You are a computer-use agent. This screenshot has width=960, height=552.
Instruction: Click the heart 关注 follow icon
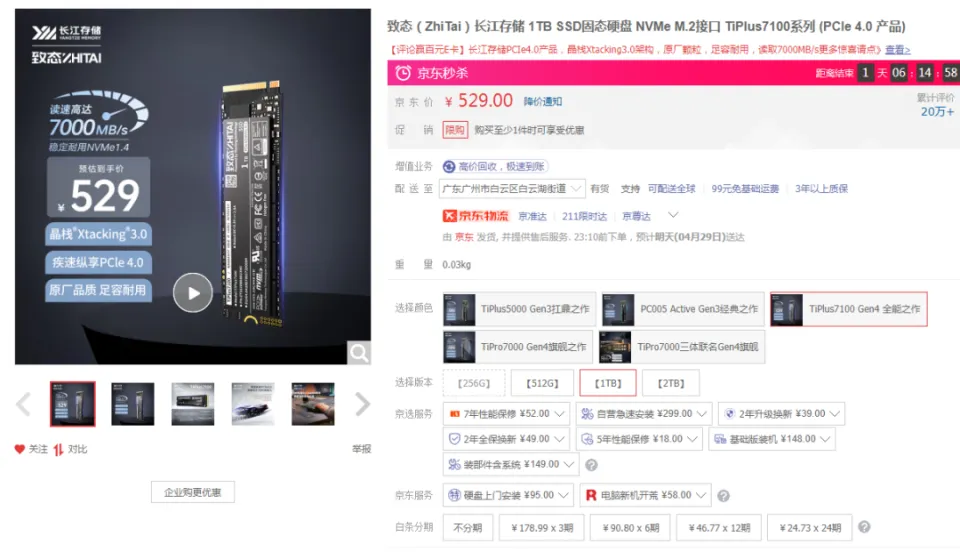pyautogui.click(x=20, y=449)
